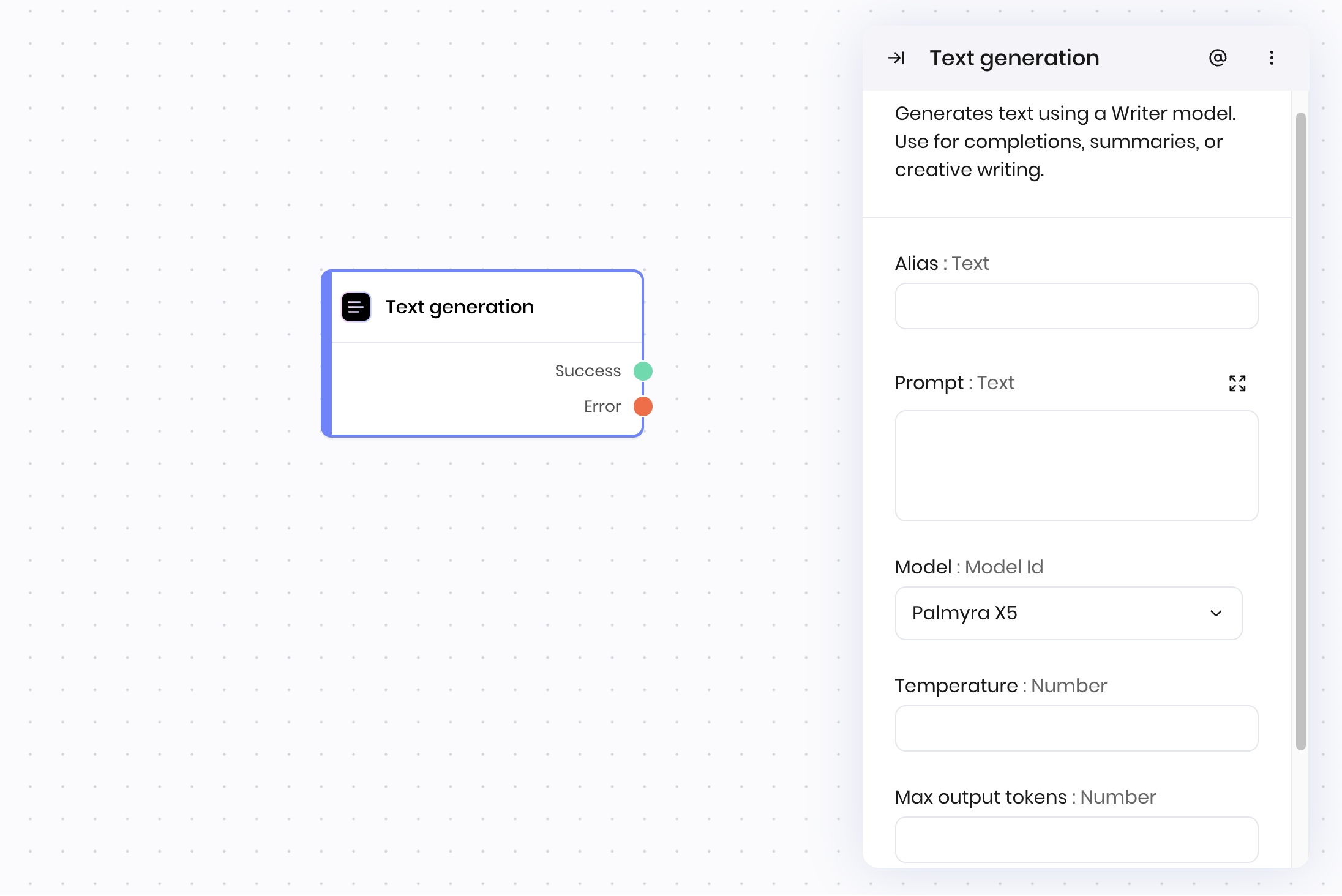Click the Text generation node icon
The image size is (1342, 896).
356,307
